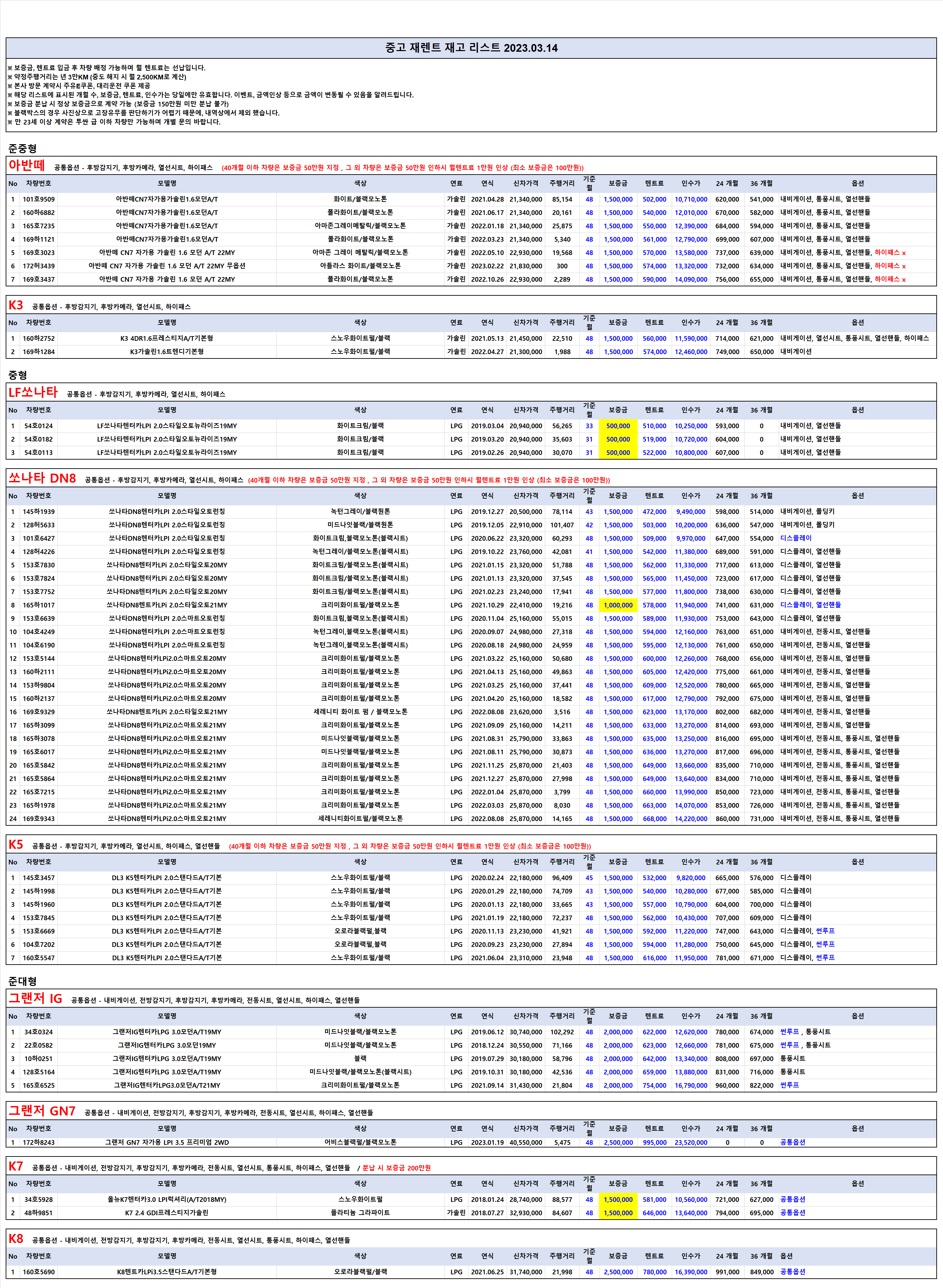This screenshot has width=943, height=1288.
Task: Click the title '중고 재렌트 재고 리스트 2023.03.14'
Action: pyautogui.click(x=471, y=48)
